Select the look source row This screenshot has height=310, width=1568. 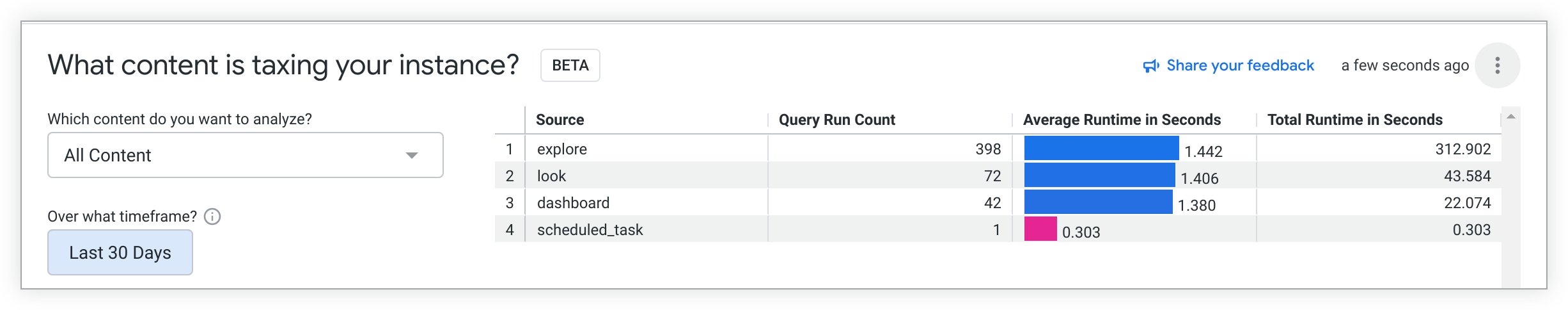[551, 176]
